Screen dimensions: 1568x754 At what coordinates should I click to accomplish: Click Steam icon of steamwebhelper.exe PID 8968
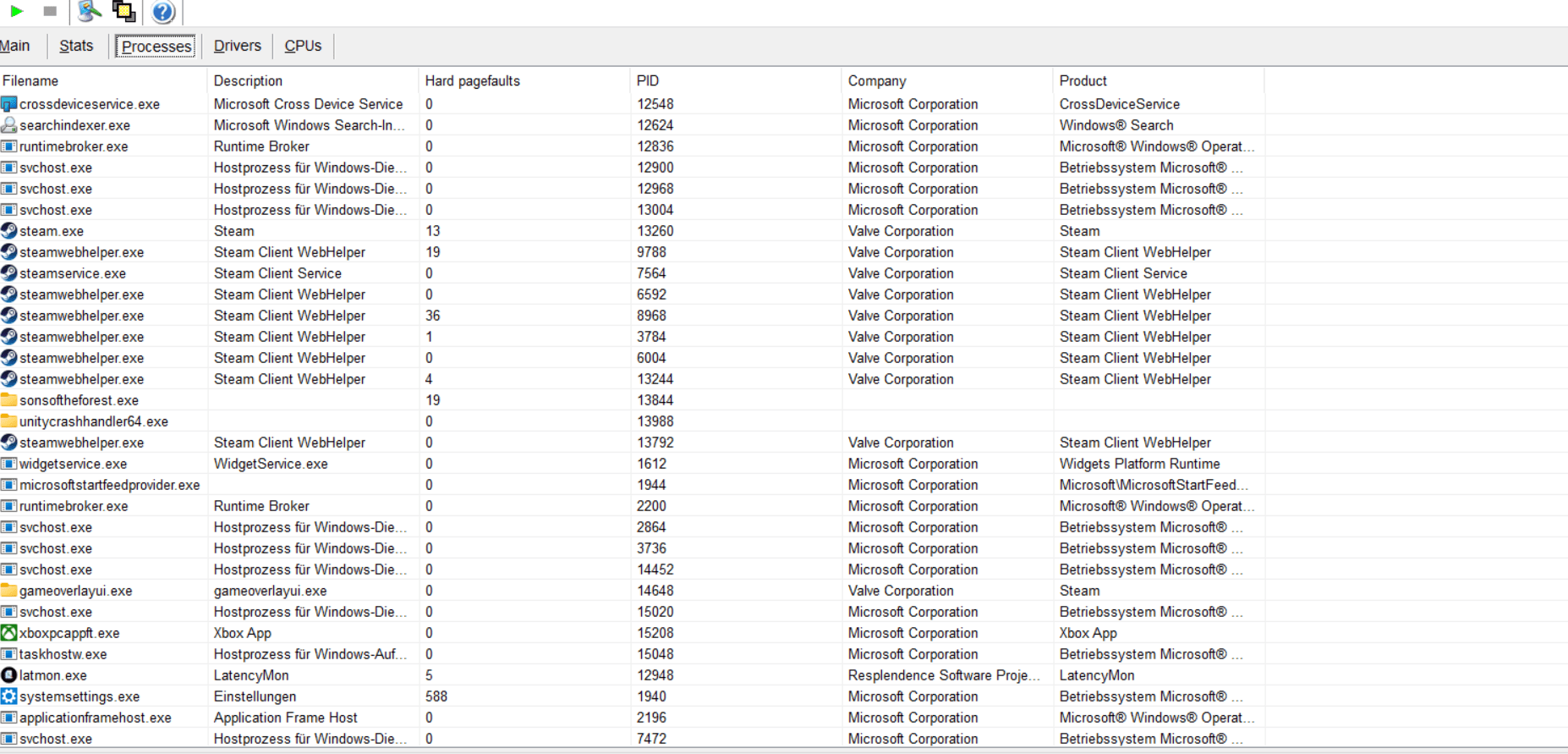tap(8, 316)
